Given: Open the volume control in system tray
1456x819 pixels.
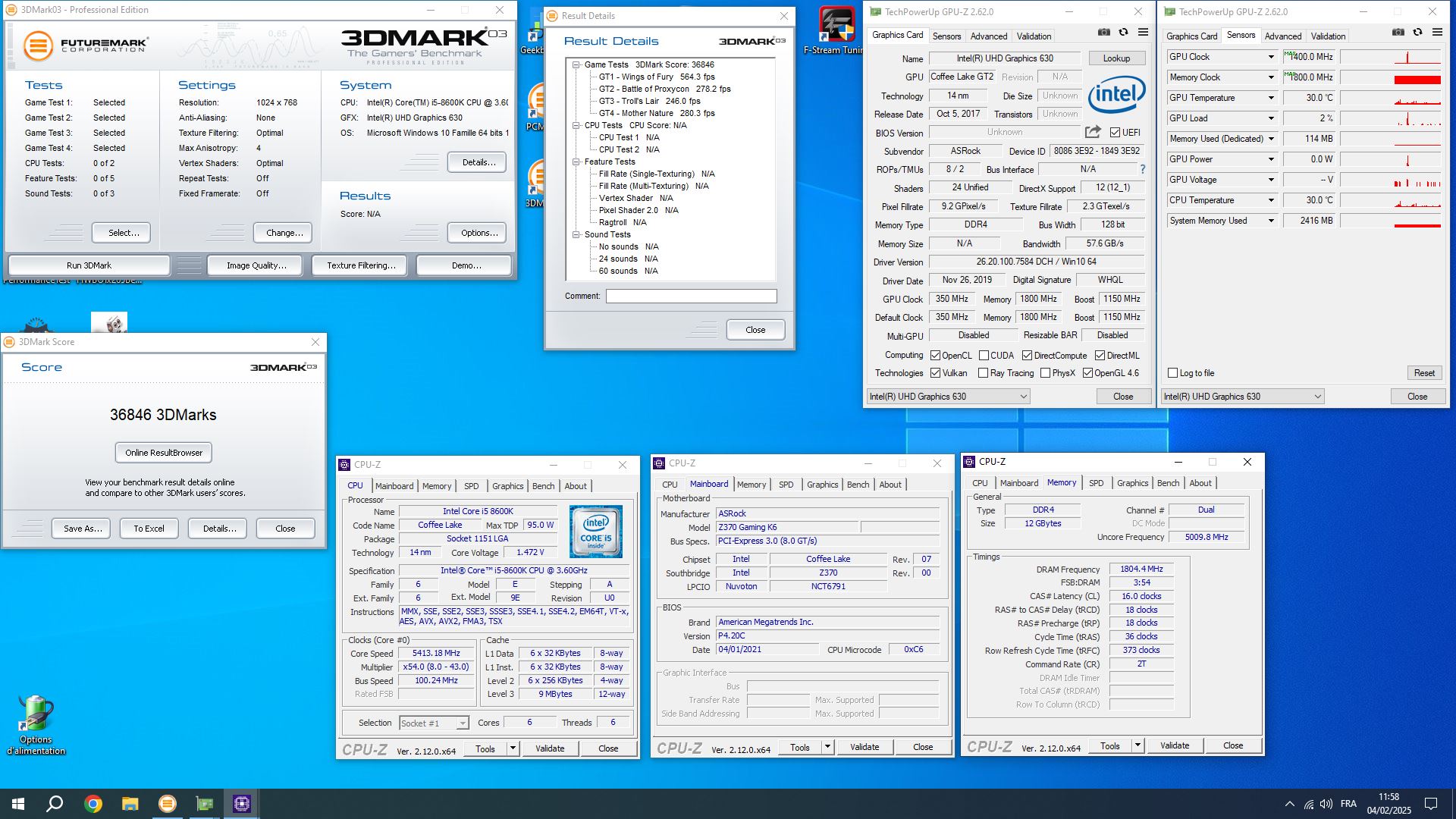Looking at the screenshot, I should click(x=1326, y=804).
